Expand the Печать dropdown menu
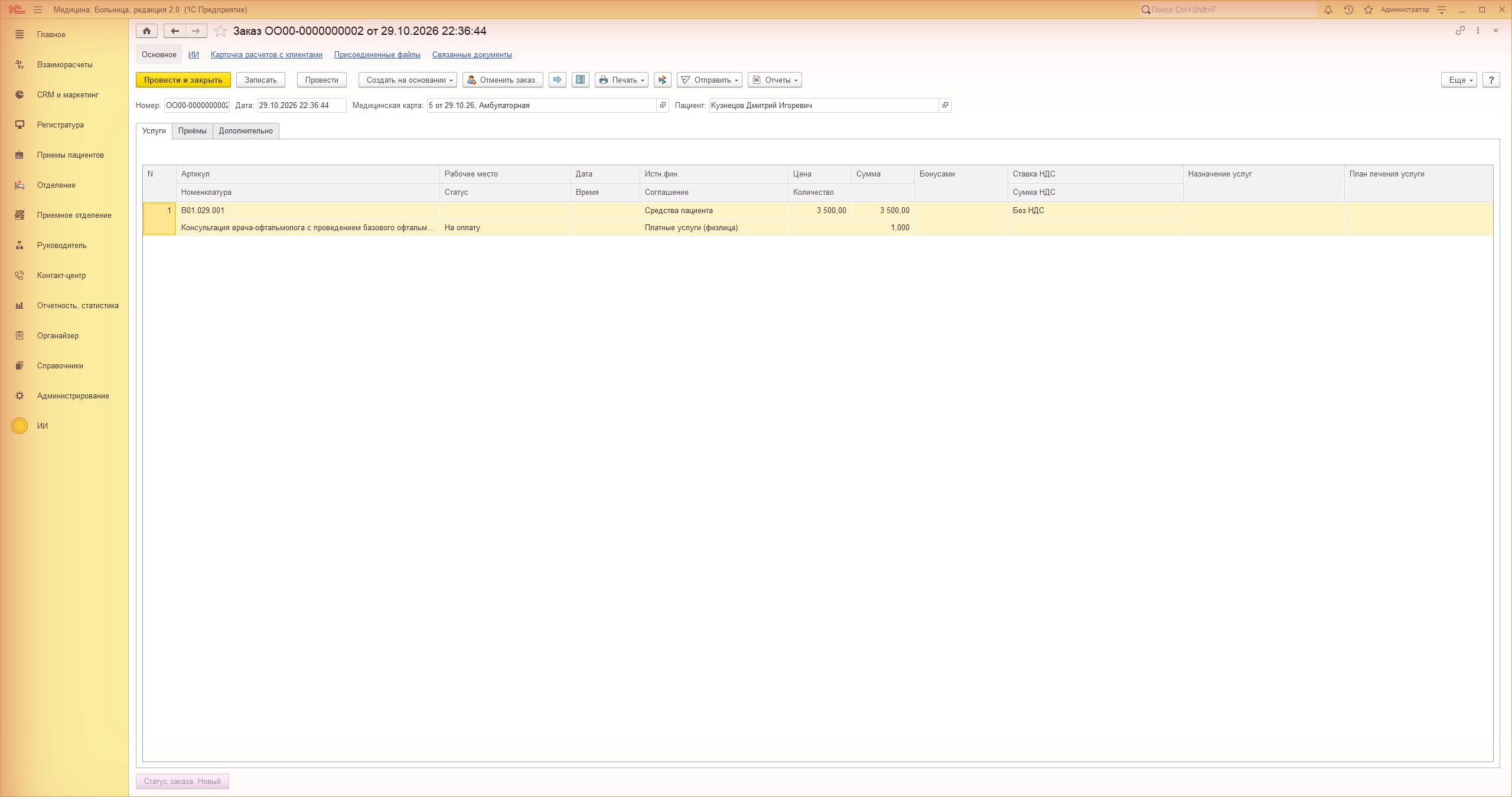Viewport: 1512px width, 797px height. click(621, 80)
